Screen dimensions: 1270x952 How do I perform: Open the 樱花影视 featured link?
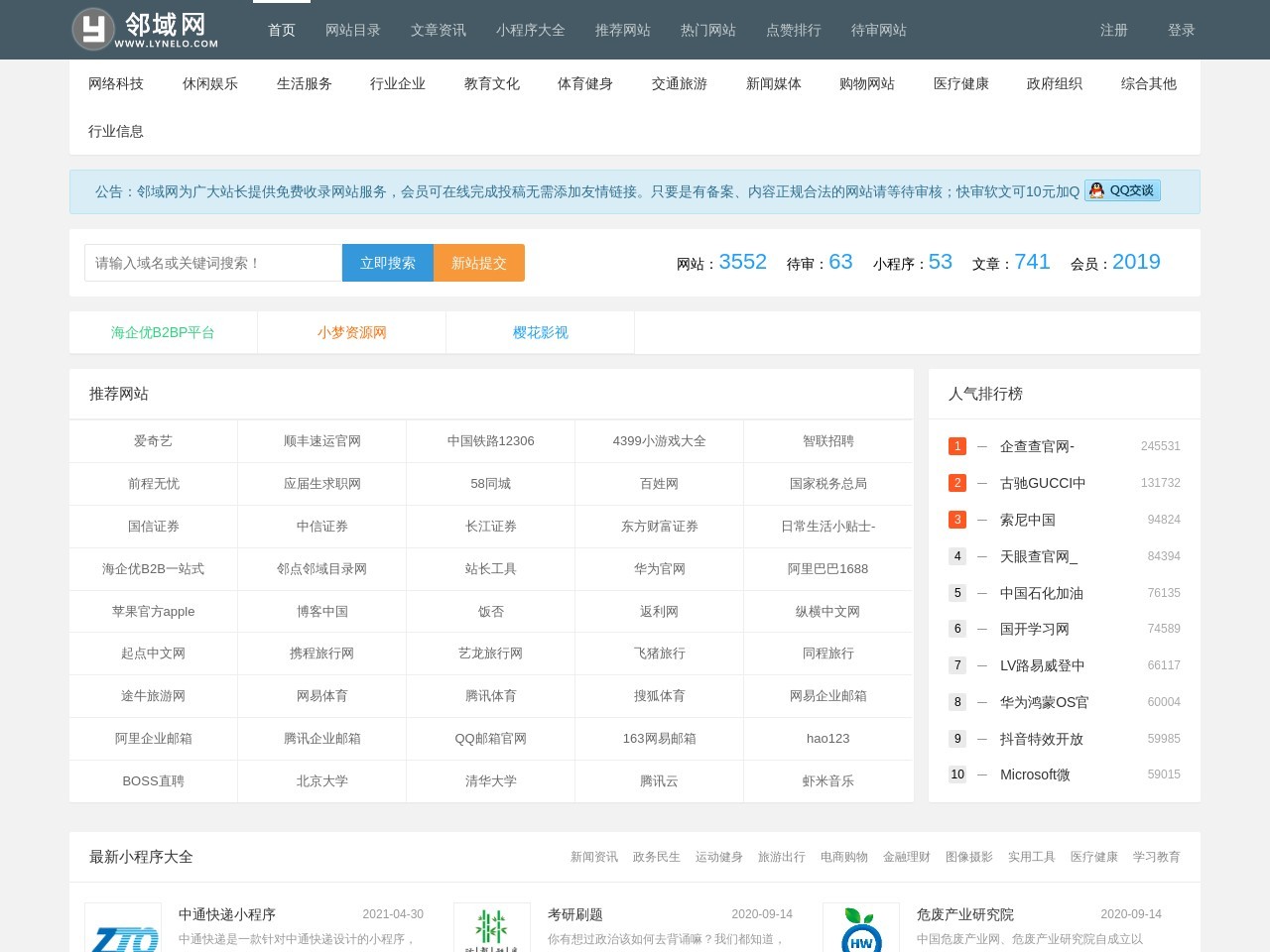[540, 332]
